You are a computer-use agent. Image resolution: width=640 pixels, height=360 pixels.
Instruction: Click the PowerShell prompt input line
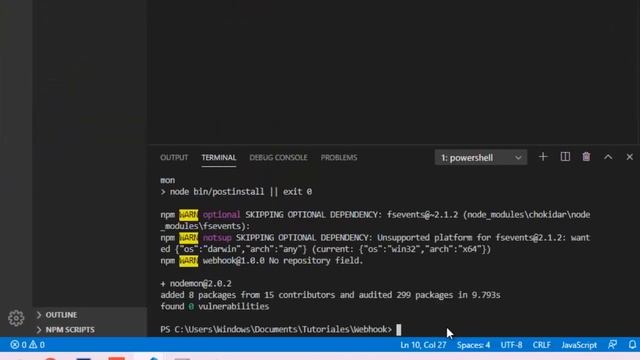point(281,329)
